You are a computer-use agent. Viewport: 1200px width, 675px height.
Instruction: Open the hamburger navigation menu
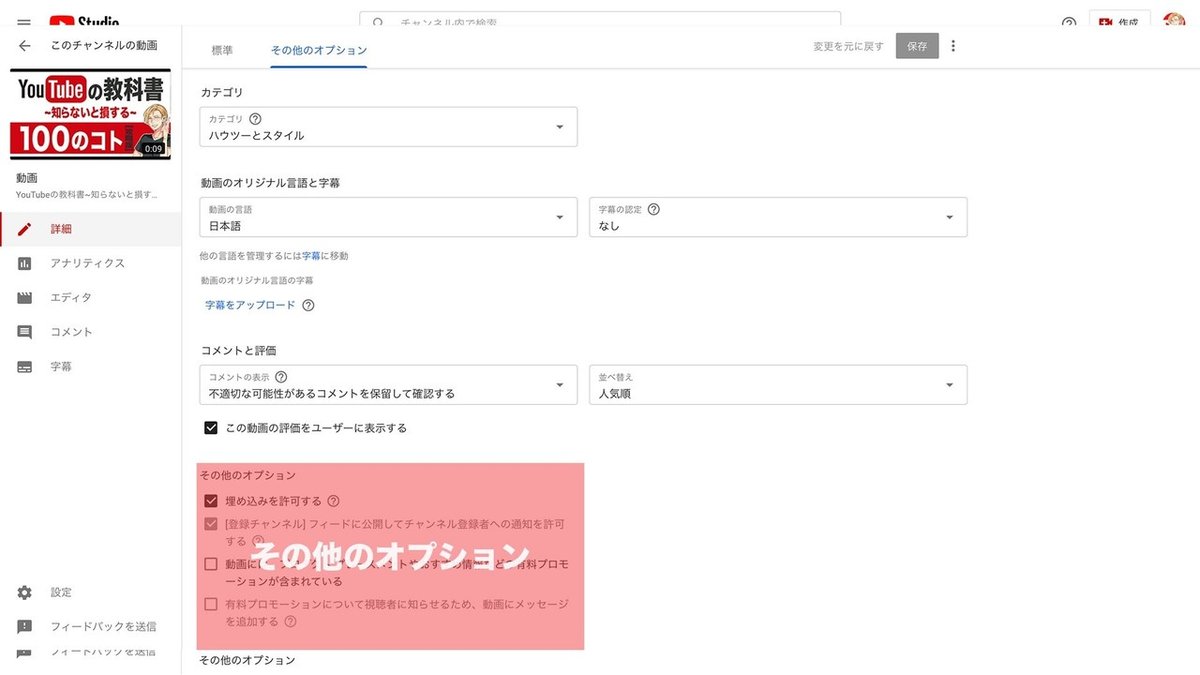(24, 19)
